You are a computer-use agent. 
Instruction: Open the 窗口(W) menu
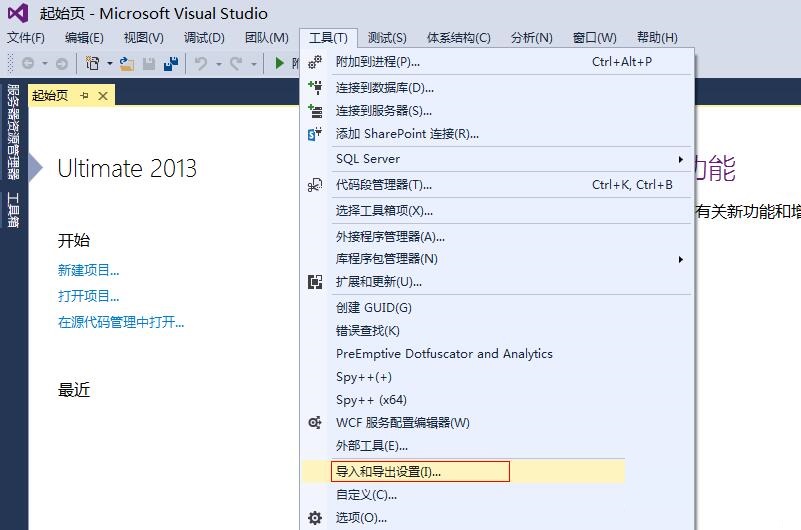pyautogui.click(x=595, y=38)
